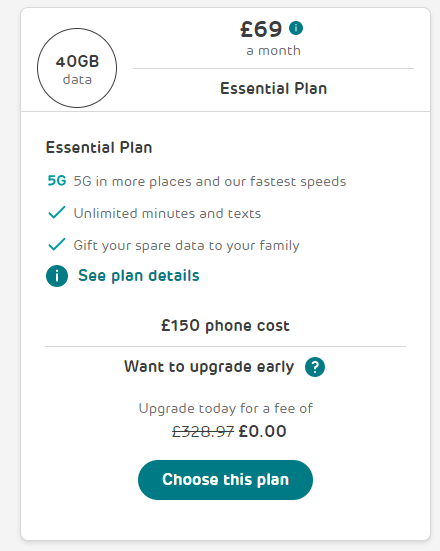Click the £69 monthly price
This screenshot has width=440, height=551.
(261, 29)
